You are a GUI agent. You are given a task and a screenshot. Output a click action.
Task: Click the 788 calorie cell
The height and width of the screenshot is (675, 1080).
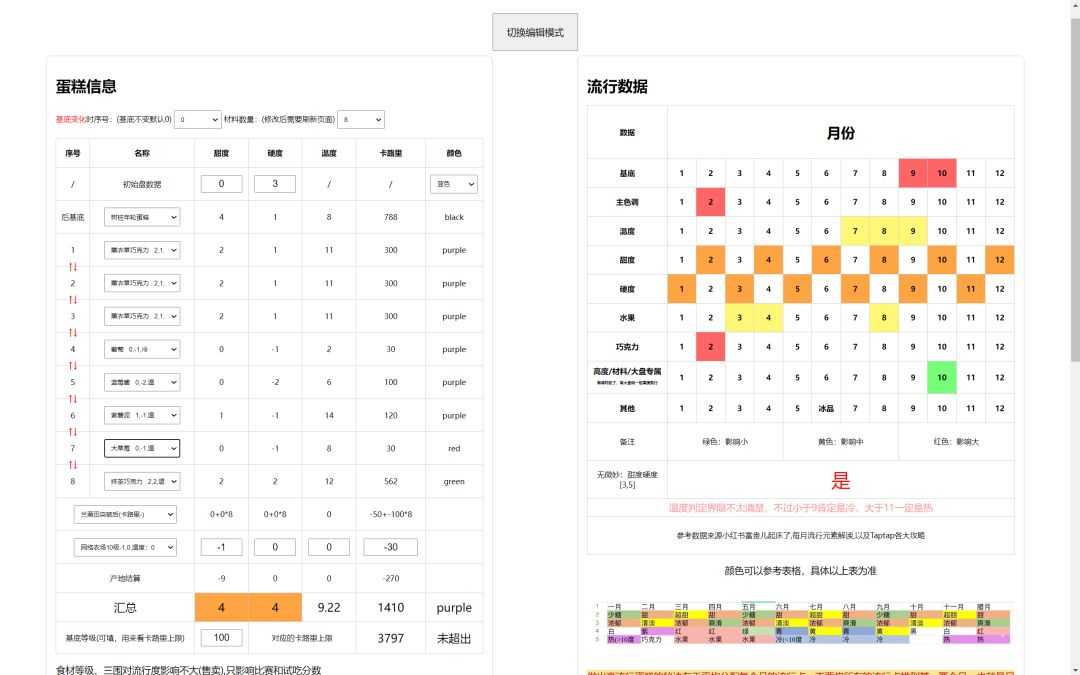click(x=391, y=217)
